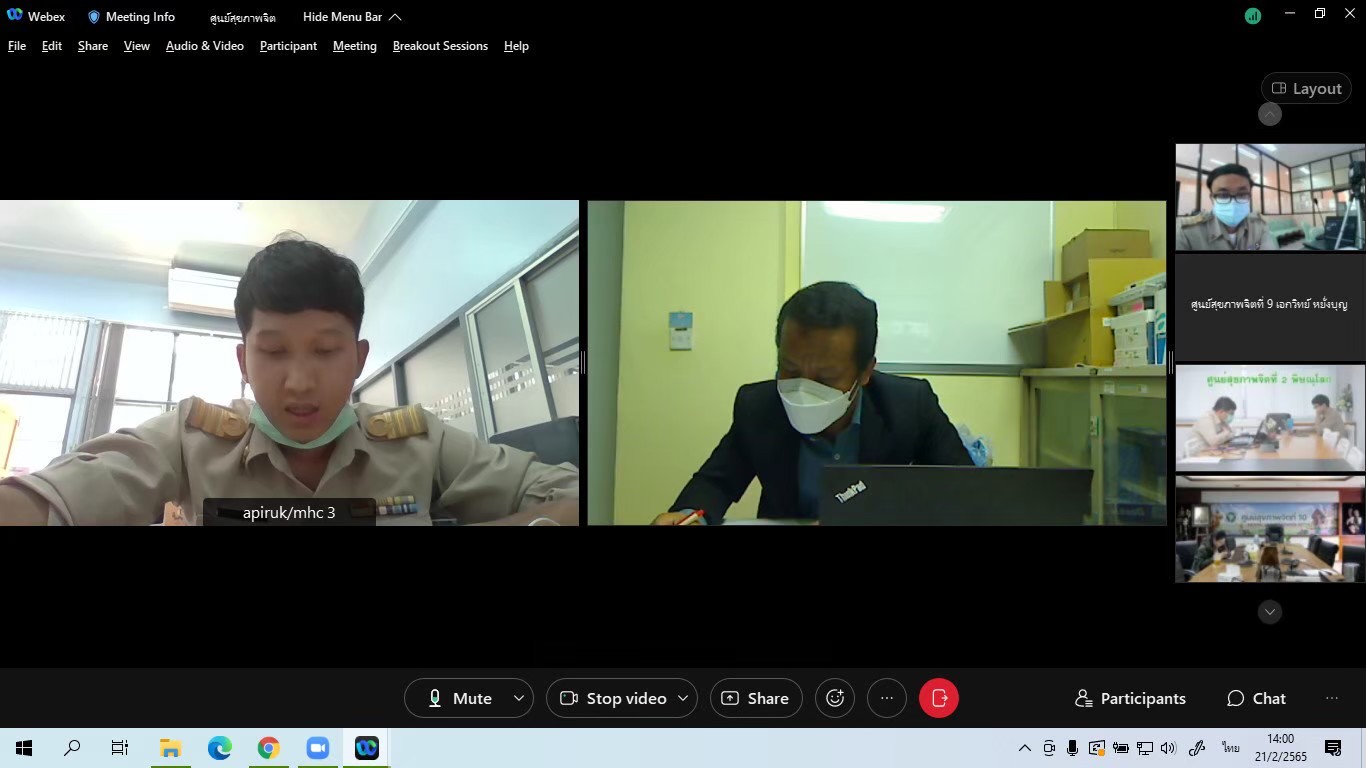The width and height of the screenshot is (1366, 768).
Task: Open the Meeting Info shield icon
Action: click(94, 17)
